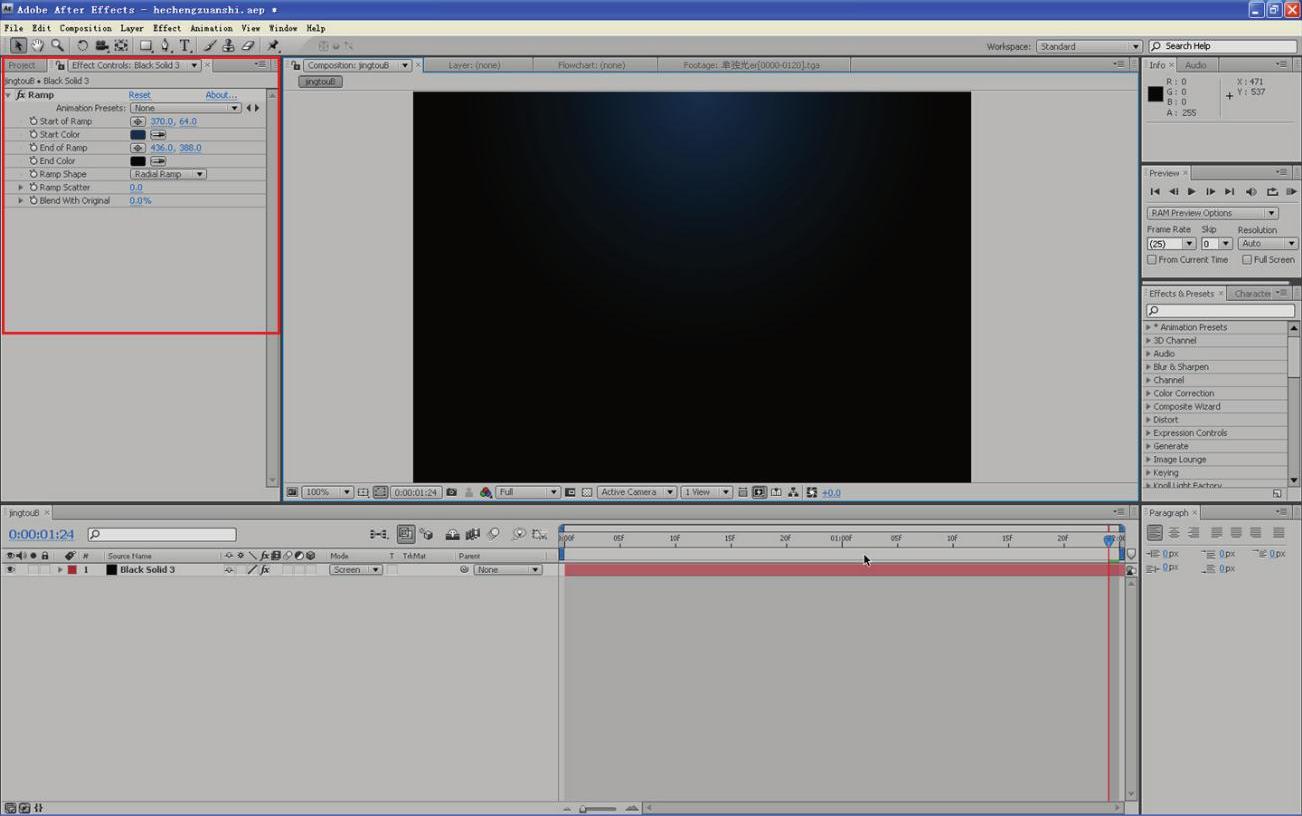Open the Active Camera dropdown
This screenshot has height=816, width=1302.
click(x=636, y=492)
